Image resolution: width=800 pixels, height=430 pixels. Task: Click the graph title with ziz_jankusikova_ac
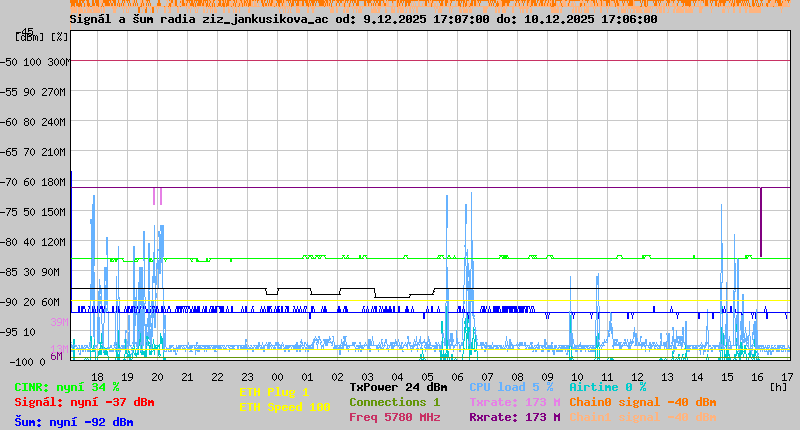pyautogui.click(x=364, y=19)
